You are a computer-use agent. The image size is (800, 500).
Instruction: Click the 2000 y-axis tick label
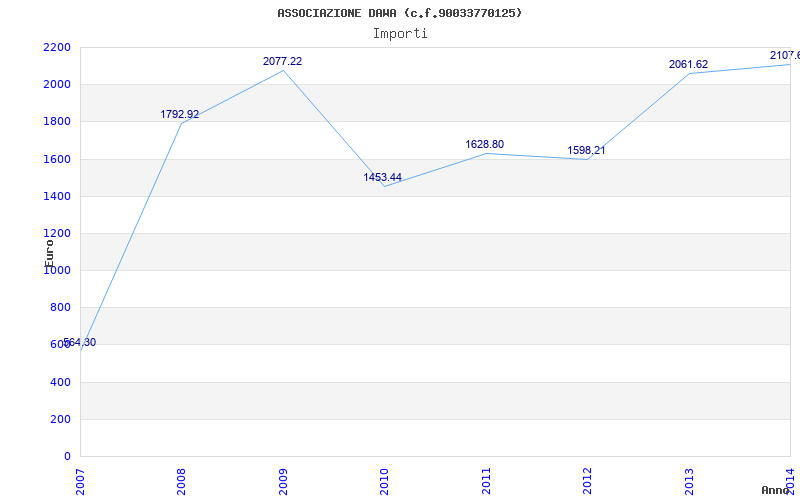point(57,85)
